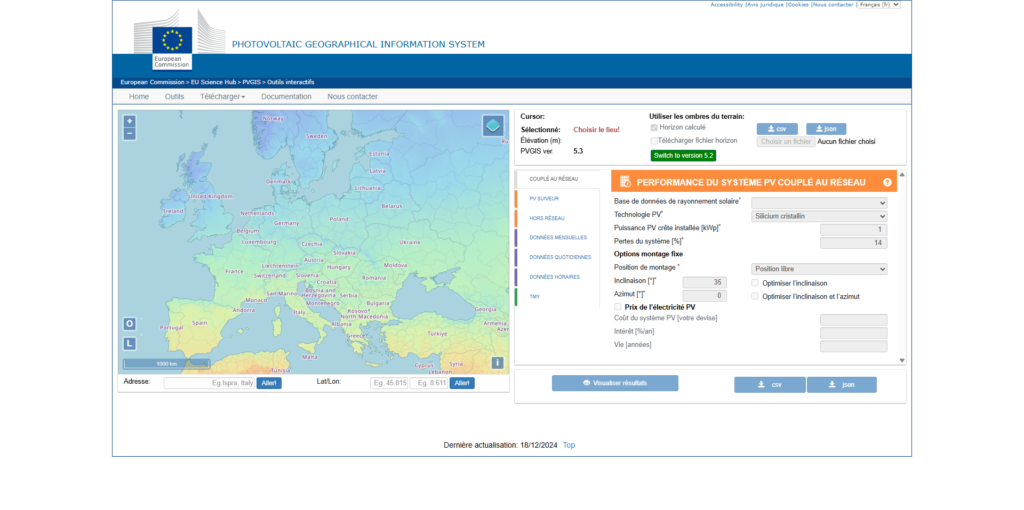Toggle Horizon calculé checkbox
Screen dimensions: 1024x510
[654, 127]
